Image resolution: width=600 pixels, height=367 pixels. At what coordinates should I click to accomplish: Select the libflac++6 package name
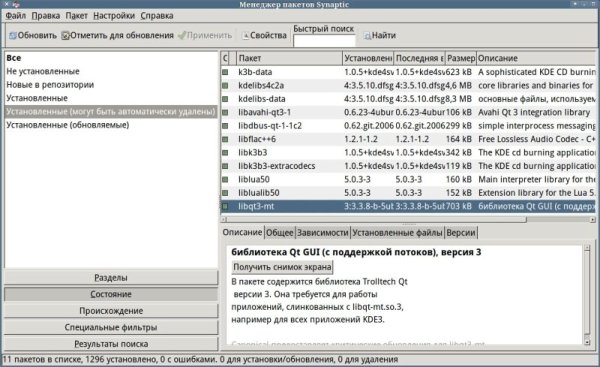point(257,139)
